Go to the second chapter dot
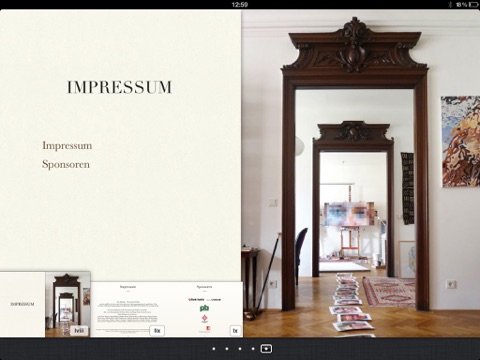480x360 pixels. tap(227, 349)
